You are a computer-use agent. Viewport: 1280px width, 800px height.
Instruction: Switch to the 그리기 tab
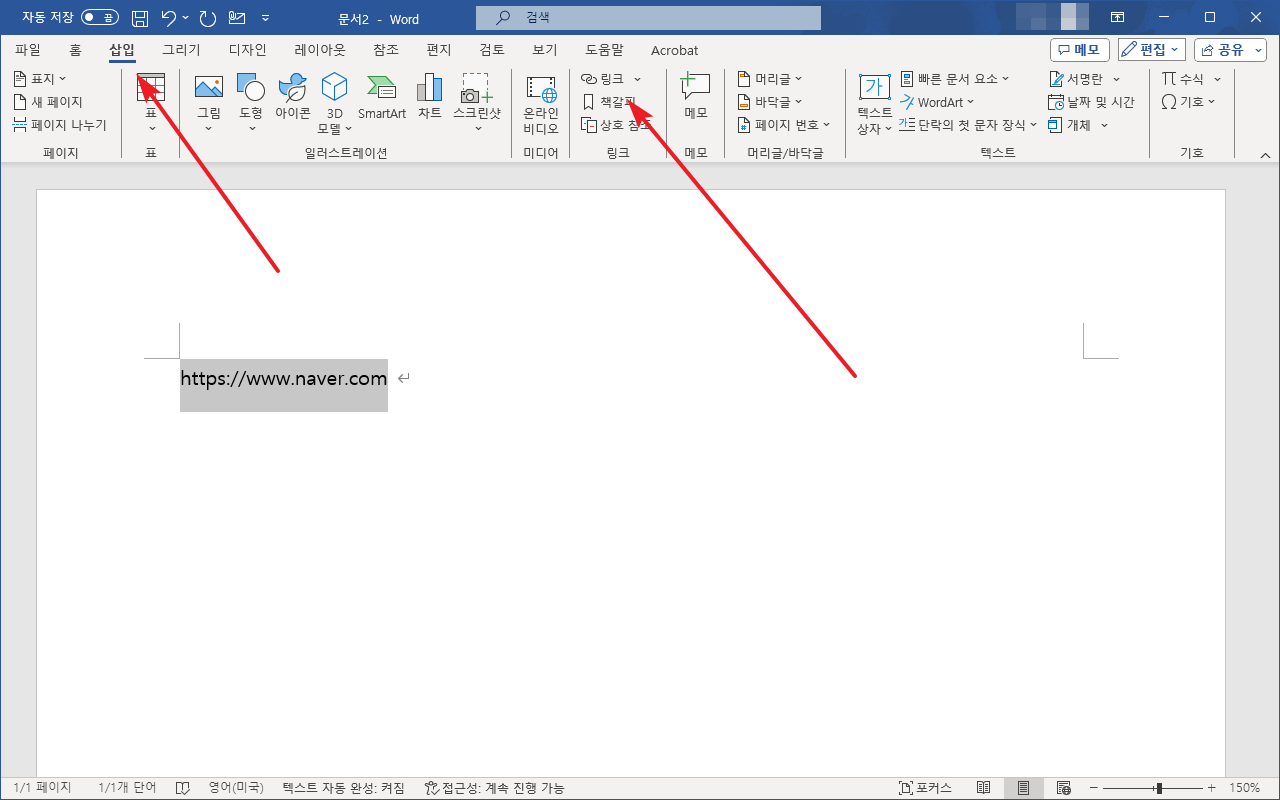[x=181, y=50]
